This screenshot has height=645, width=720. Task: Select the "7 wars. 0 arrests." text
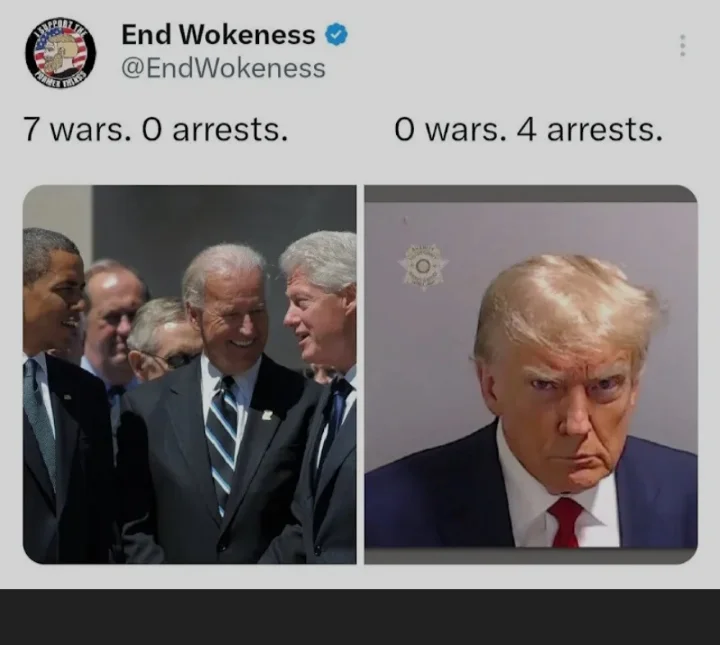156,129
